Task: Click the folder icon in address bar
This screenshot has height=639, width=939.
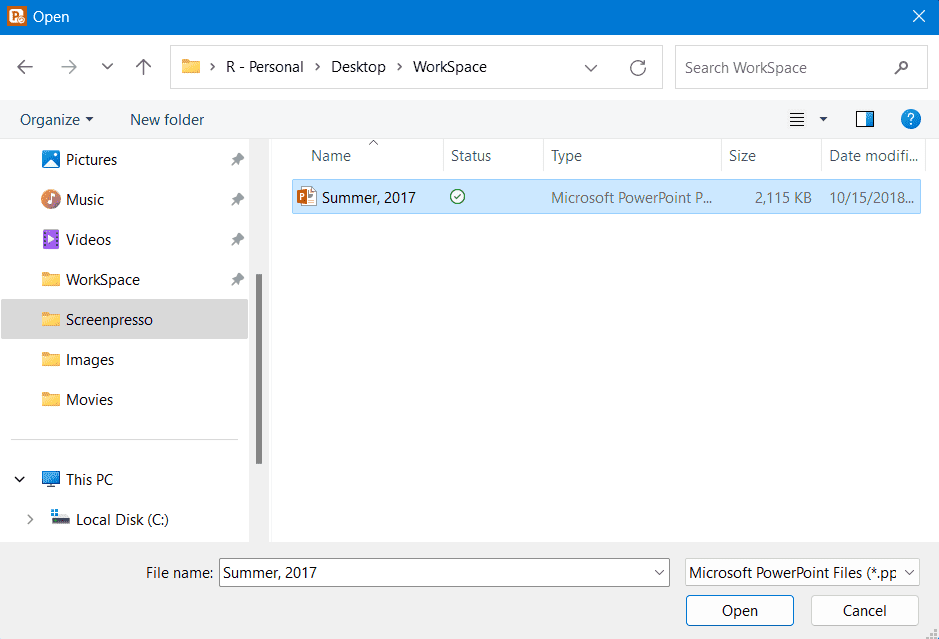Action: (191, 66)
